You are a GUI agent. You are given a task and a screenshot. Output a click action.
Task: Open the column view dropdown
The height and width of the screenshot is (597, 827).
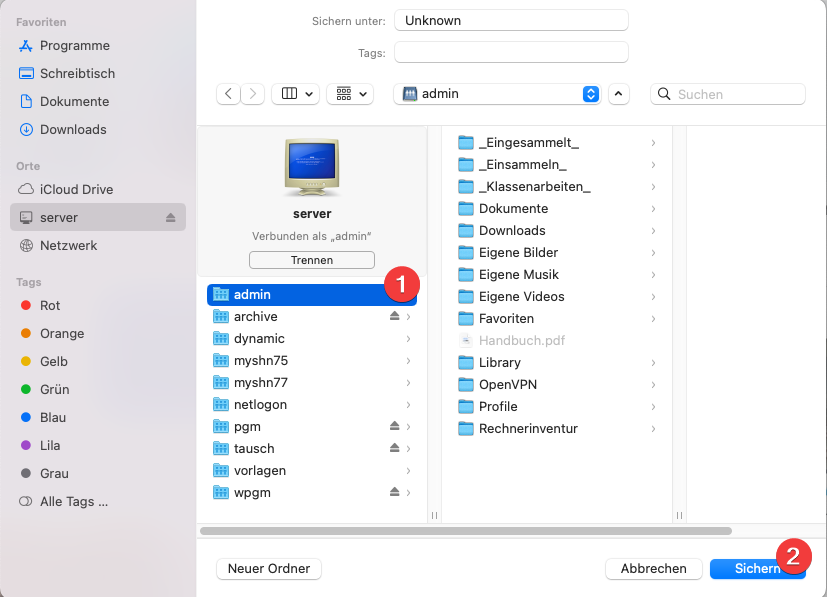click(x=295, y=94)
